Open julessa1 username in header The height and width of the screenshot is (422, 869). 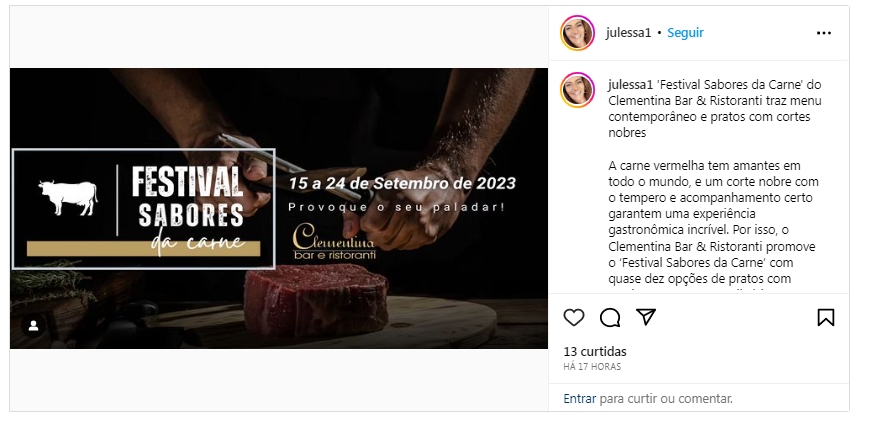pyautogui.click(x=628, y=33)
